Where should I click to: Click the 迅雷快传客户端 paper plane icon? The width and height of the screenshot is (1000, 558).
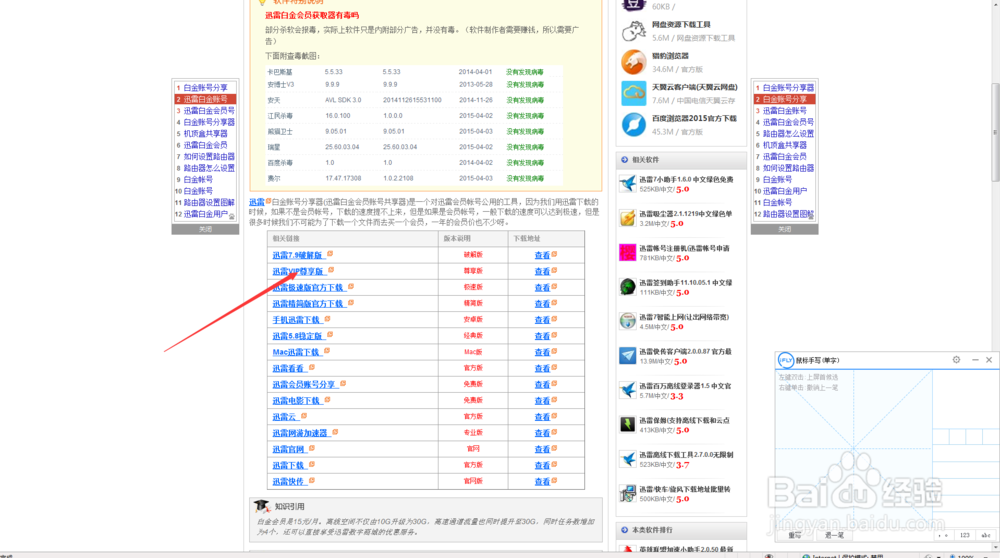[x=628, y=356]
